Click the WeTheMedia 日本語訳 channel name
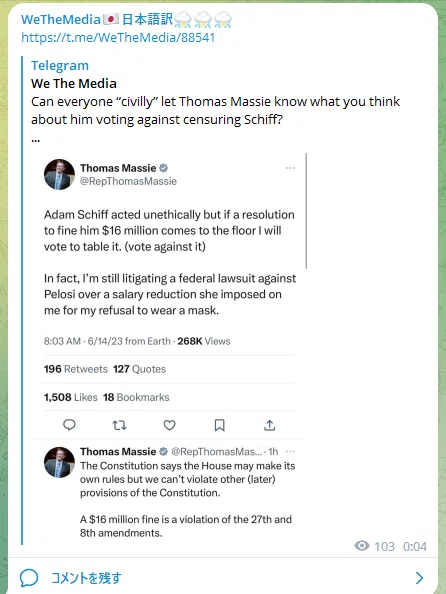Viewport: 446px width, 594px height. [127, 19]
